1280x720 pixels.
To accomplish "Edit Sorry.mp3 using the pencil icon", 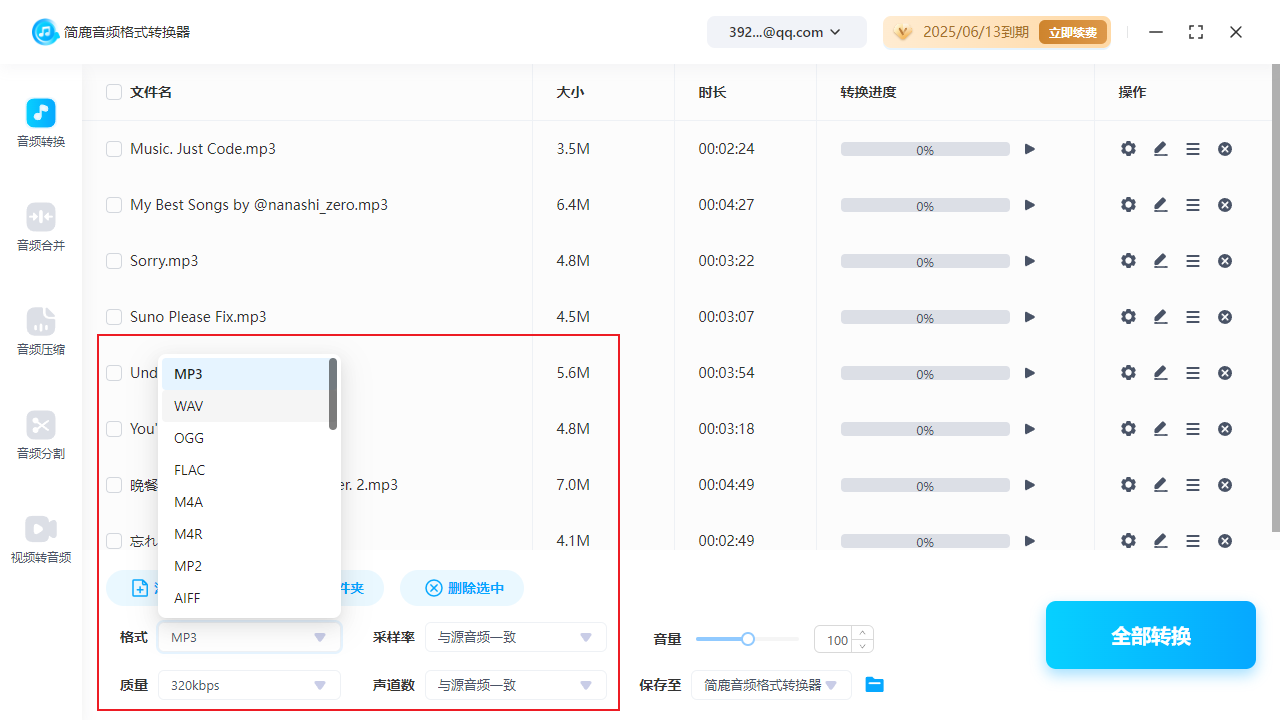I will coord(1160,260).
